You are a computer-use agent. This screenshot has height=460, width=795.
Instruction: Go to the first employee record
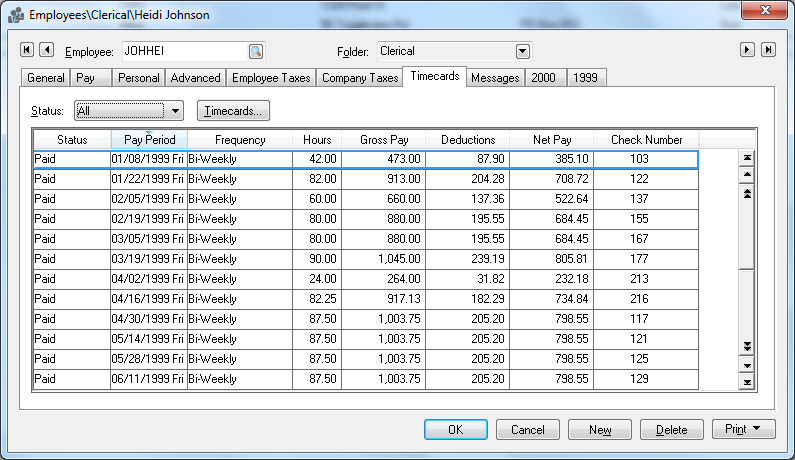click(27, 50)
